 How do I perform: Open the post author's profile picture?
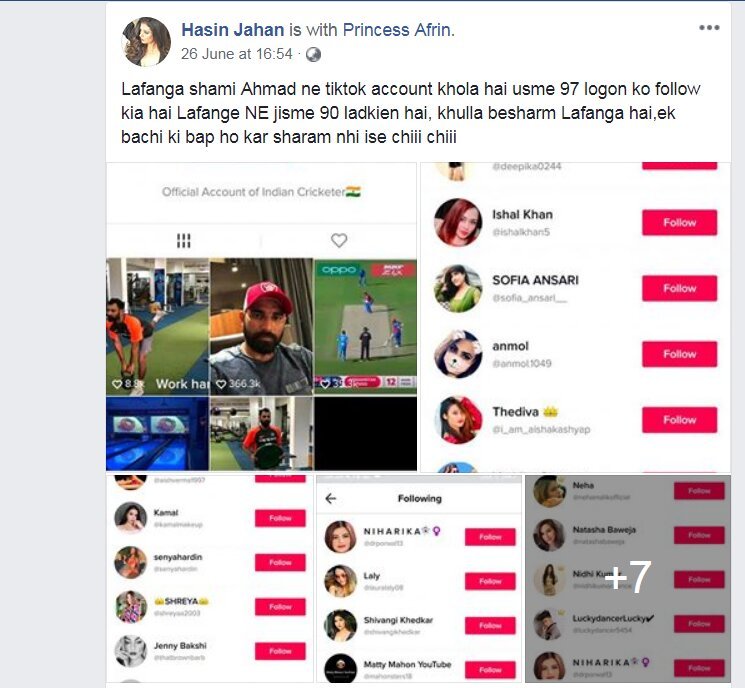point(146,42)
